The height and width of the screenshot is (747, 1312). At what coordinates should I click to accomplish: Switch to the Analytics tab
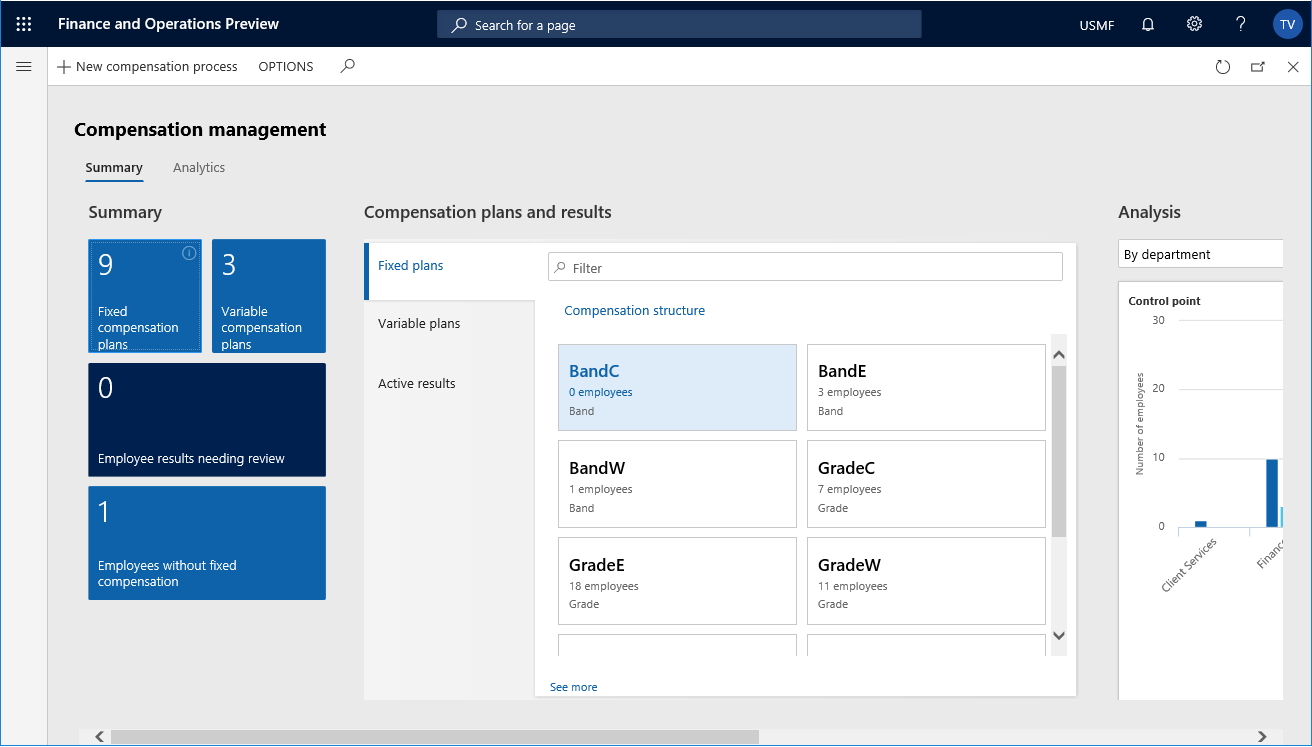tap(198, 167)
